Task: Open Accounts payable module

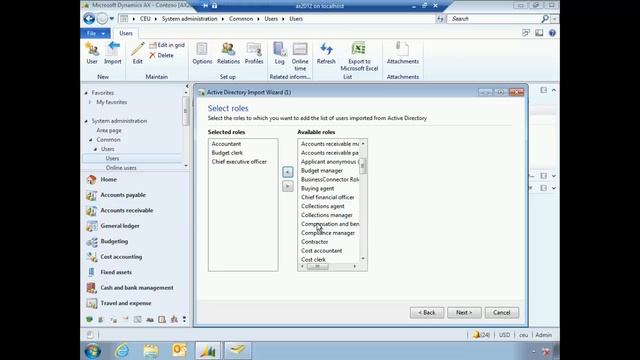Action: 123,195
